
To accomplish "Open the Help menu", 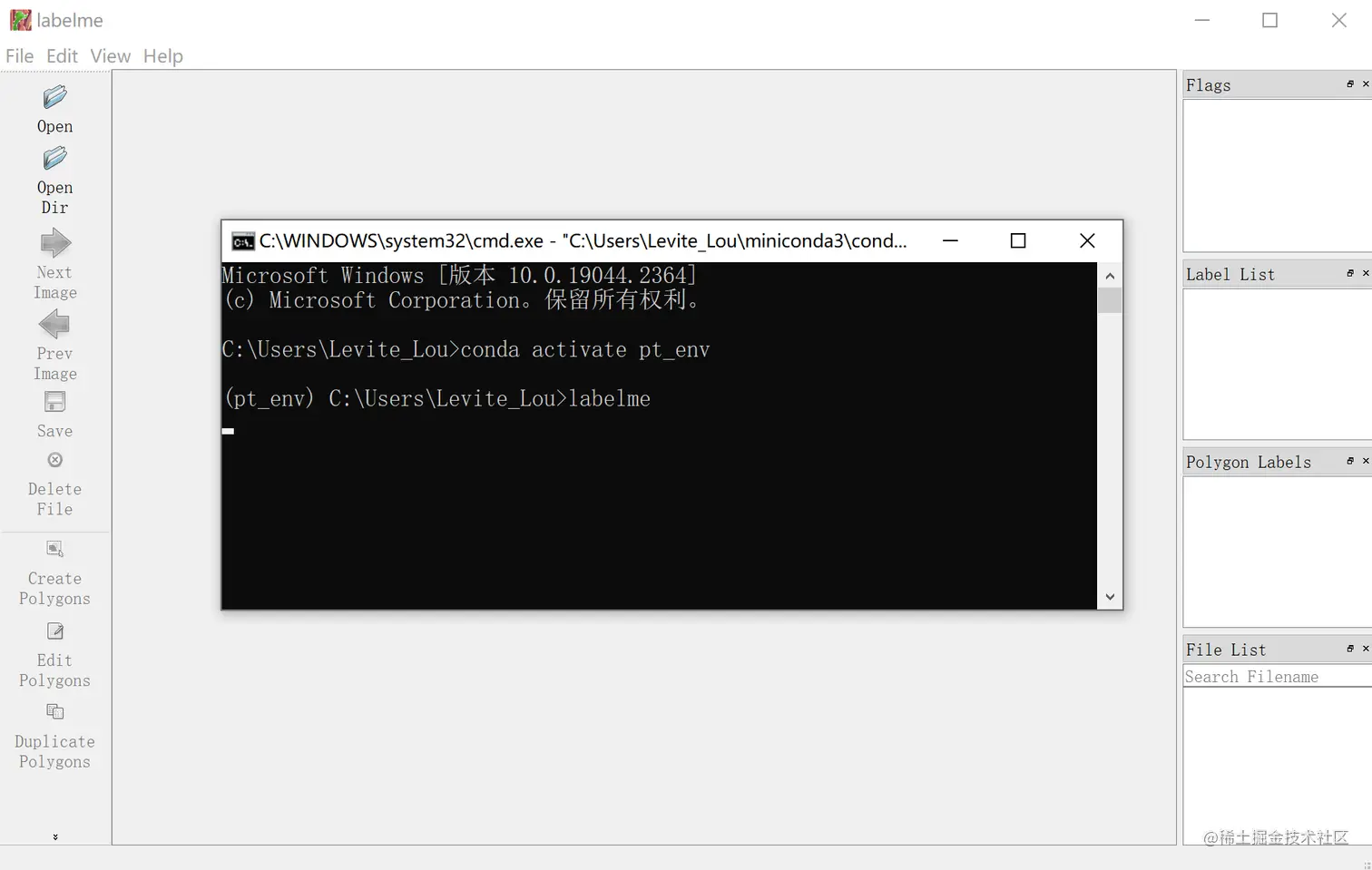I will coord(162,56).
